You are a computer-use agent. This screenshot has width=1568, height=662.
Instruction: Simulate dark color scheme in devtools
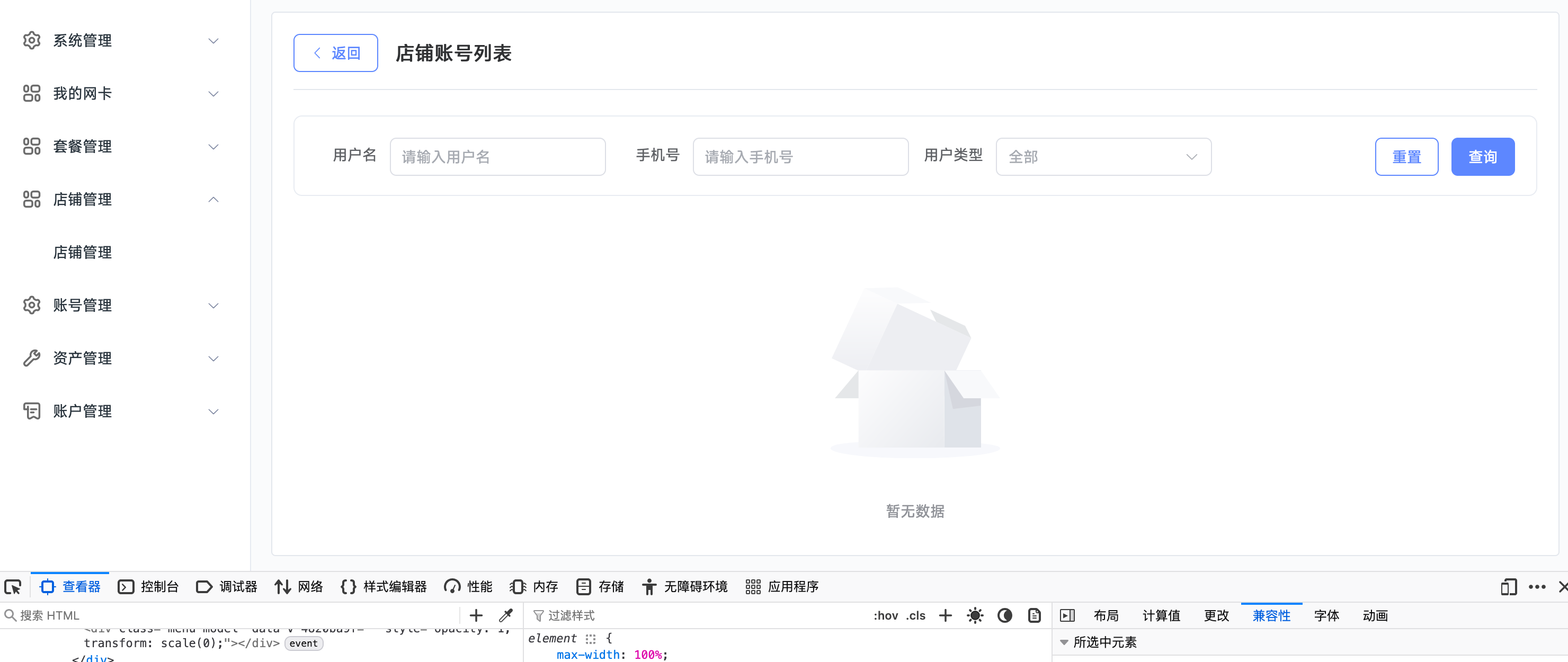pyautogui.click(x=1004, y=615)
